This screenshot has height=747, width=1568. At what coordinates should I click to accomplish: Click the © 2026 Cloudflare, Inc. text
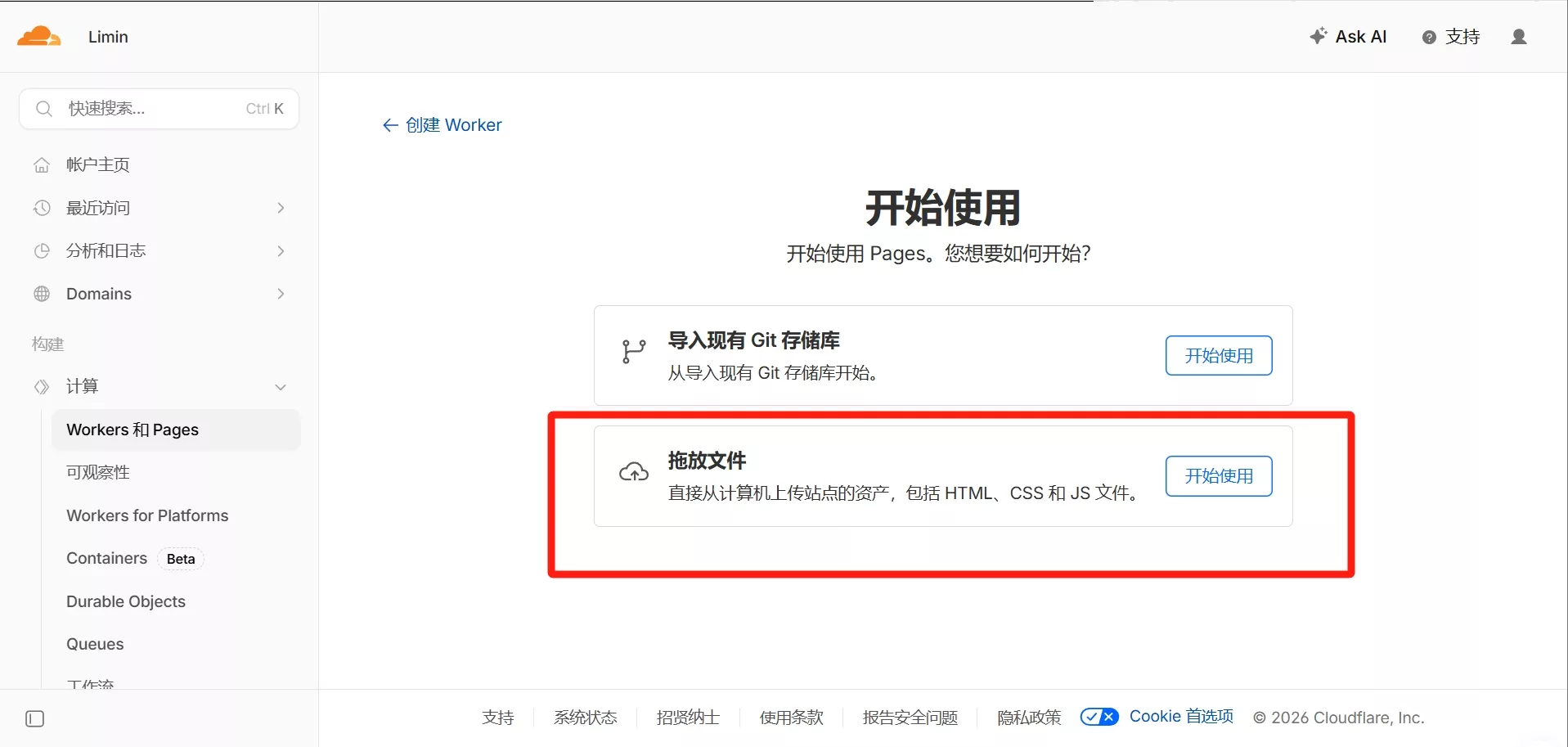pyautogui.click(x=1339, y=718)
